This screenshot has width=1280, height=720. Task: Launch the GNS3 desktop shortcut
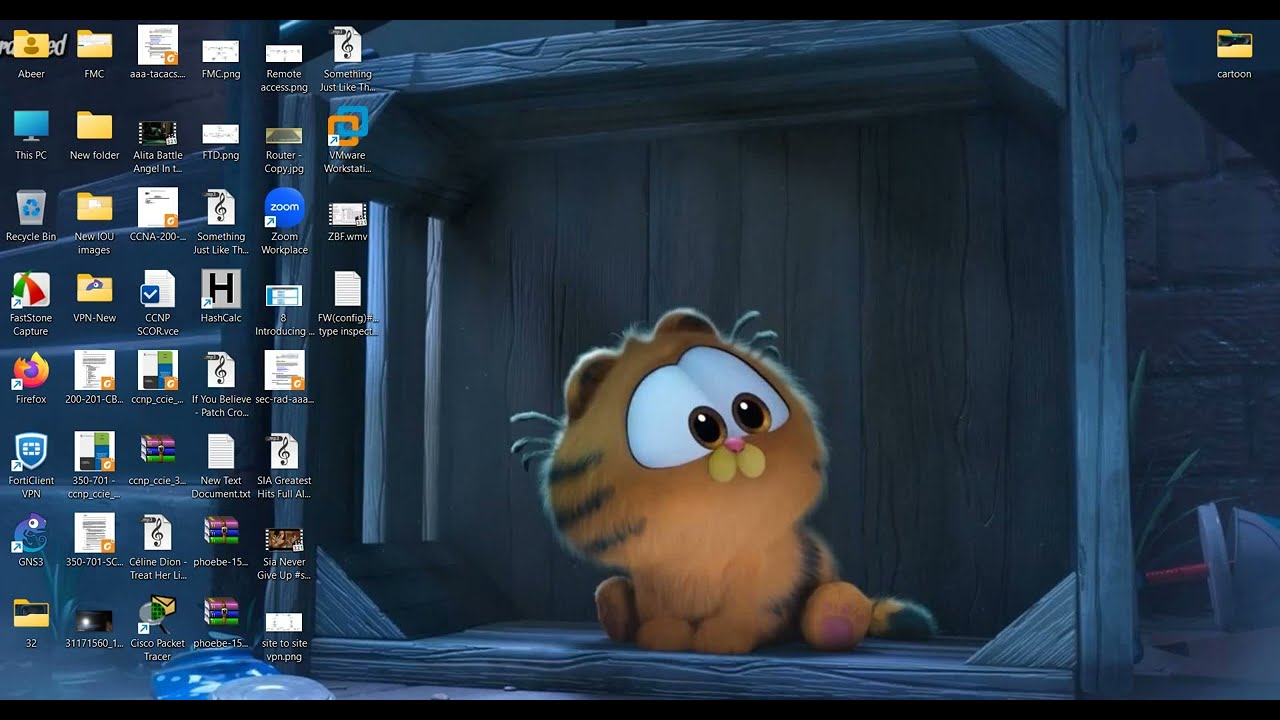coord(31,541)
